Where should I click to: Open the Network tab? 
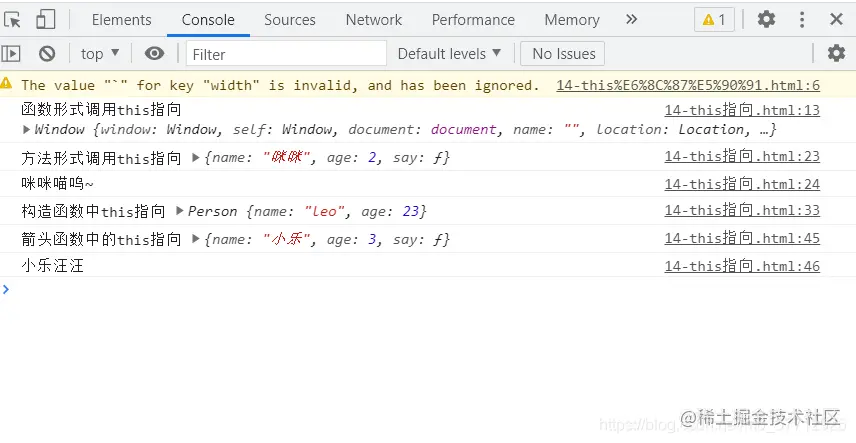point(374,20)
